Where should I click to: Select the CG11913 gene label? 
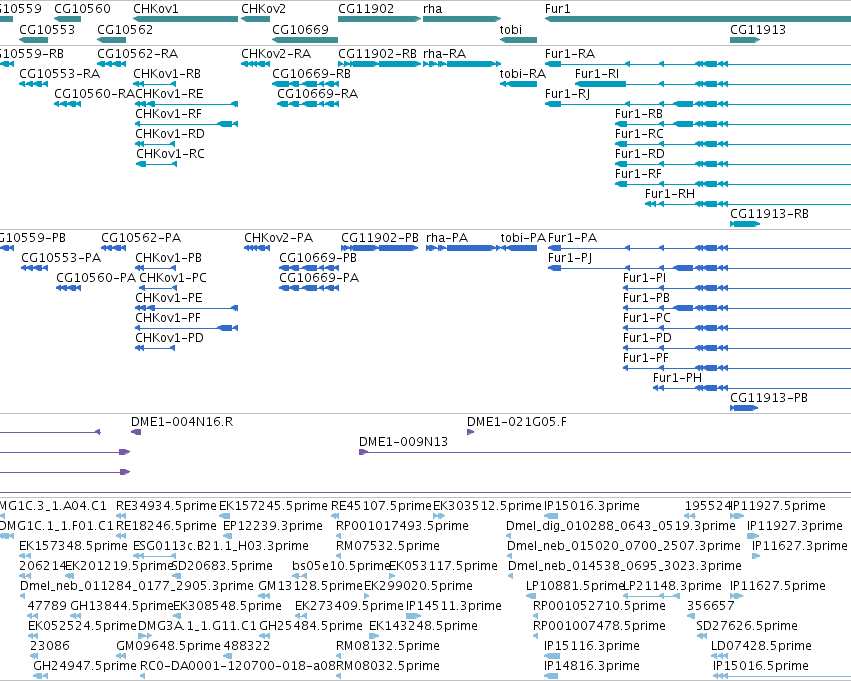pos(758,29)
